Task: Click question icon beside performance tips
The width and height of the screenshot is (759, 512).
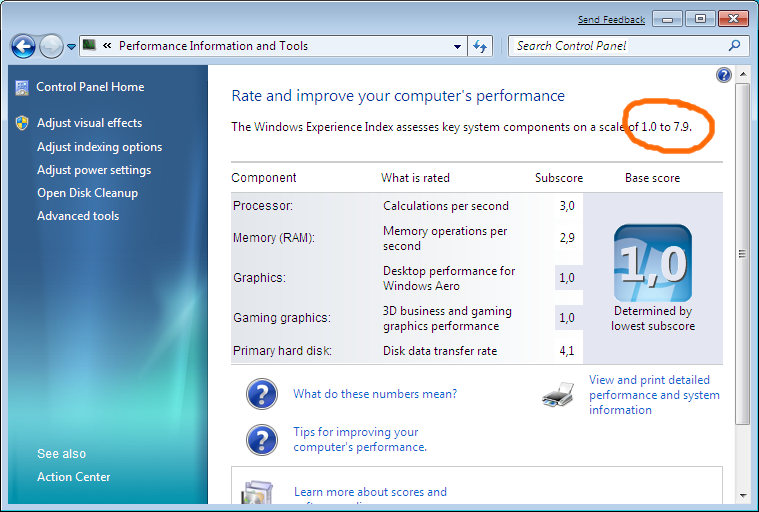Action: (x=262, y=440)
